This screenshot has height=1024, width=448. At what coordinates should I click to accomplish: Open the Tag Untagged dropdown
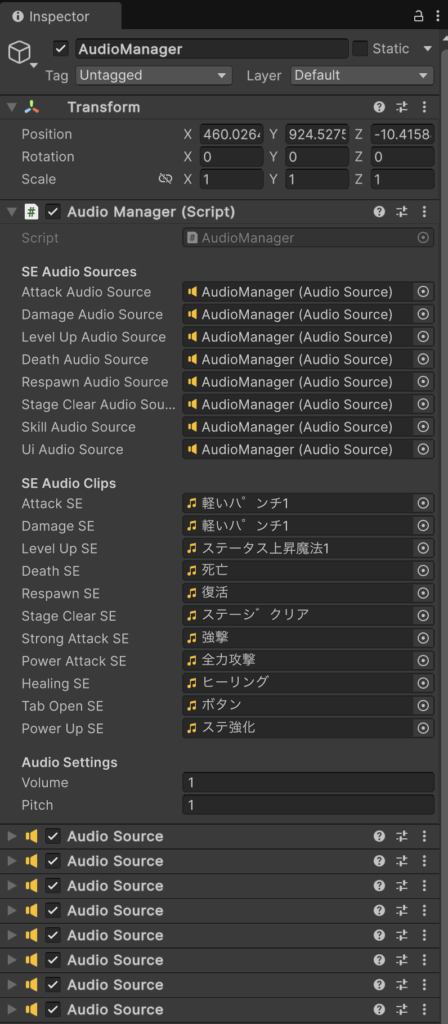153,75
